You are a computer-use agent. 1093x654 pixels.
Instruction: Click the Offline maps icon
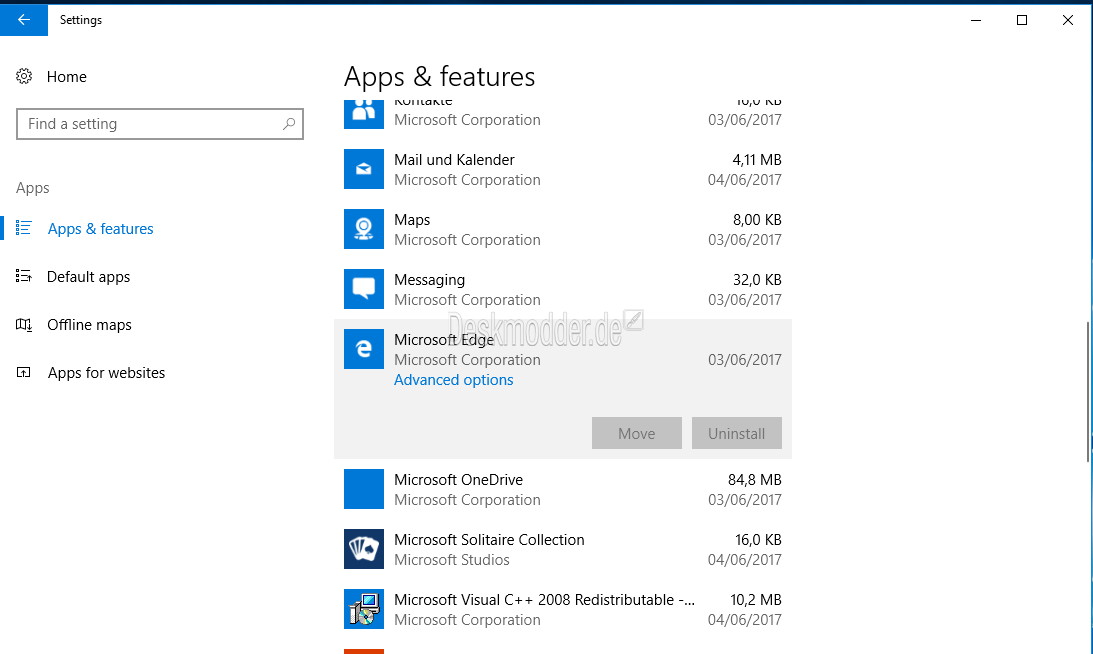click(24, 324)
